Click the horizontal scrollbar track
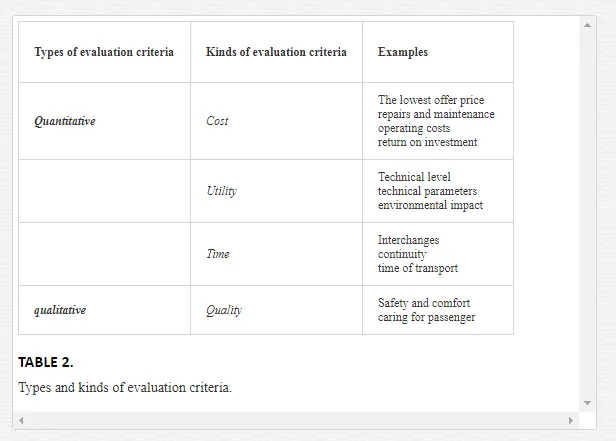Viewport: 616px width, 441px height. [296, 421]
